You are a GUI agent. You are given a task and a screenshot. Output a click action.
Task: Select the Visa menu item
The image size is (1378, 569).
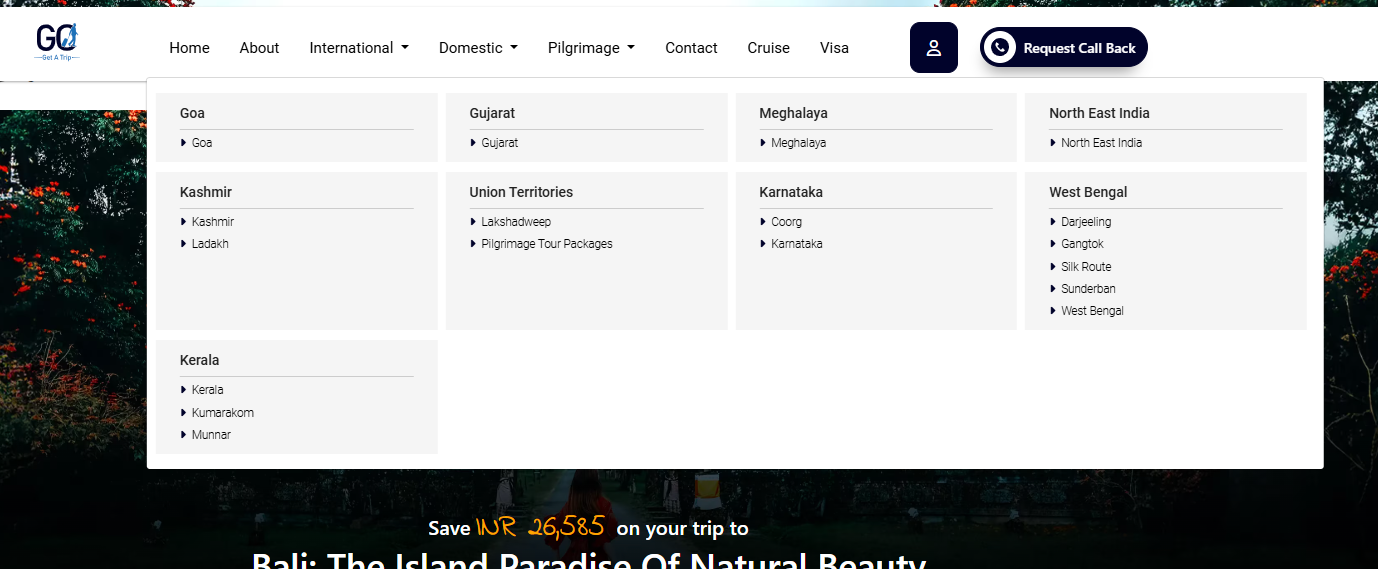tap(834, 48)
